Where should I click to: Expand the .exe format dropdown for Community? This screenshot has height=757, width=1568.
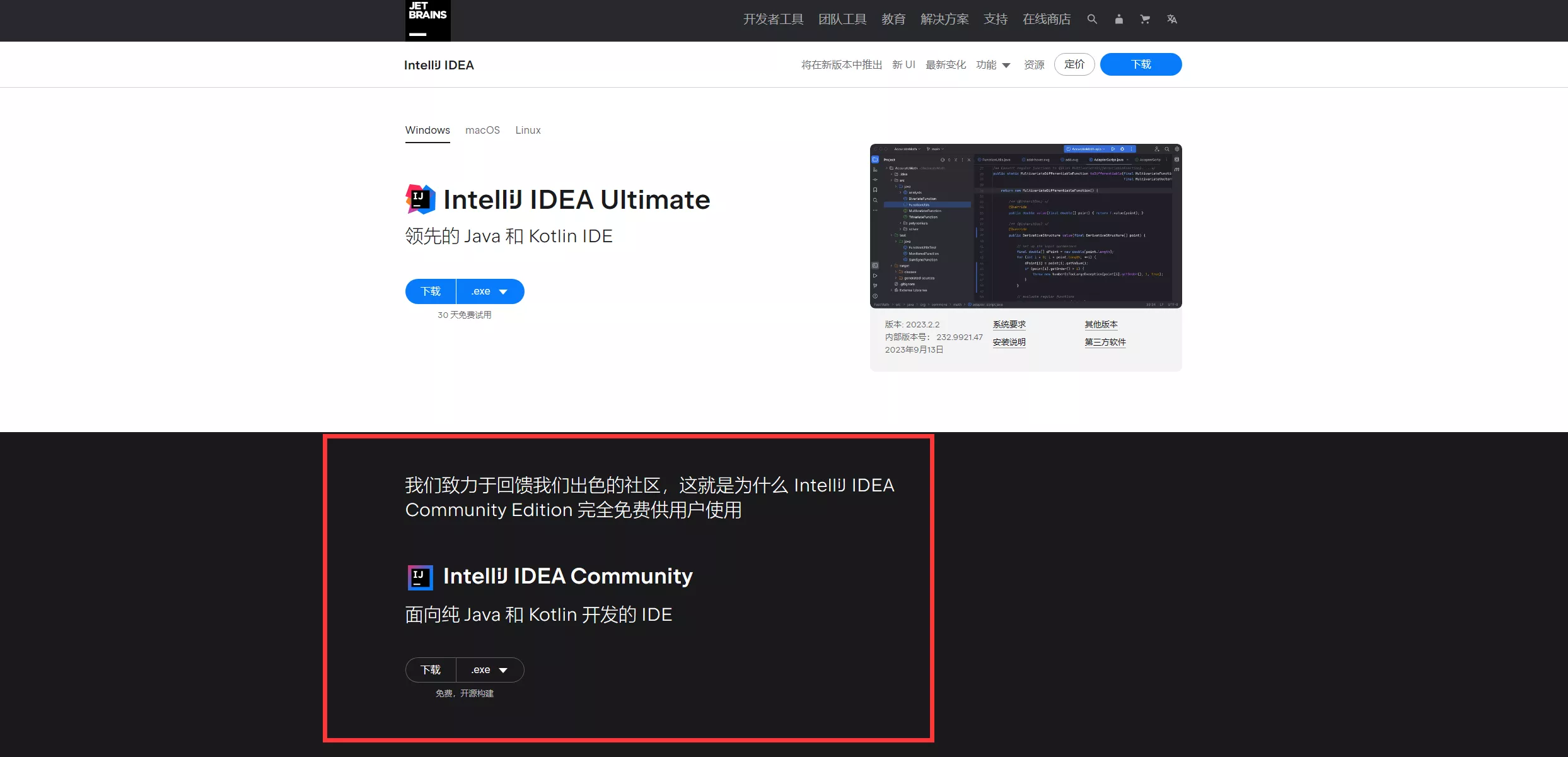pos(490,669)
